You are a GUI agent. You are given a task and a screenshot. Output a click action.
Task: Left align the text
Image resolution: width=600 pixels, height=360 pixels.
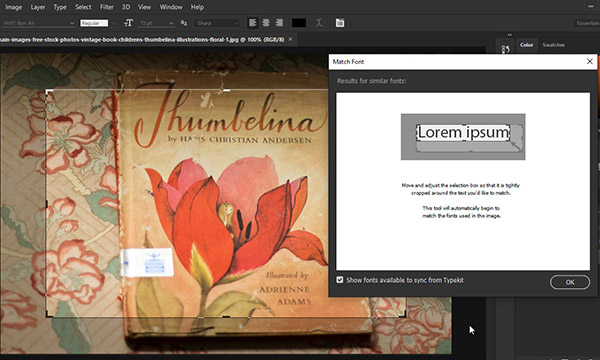point(253,23)
